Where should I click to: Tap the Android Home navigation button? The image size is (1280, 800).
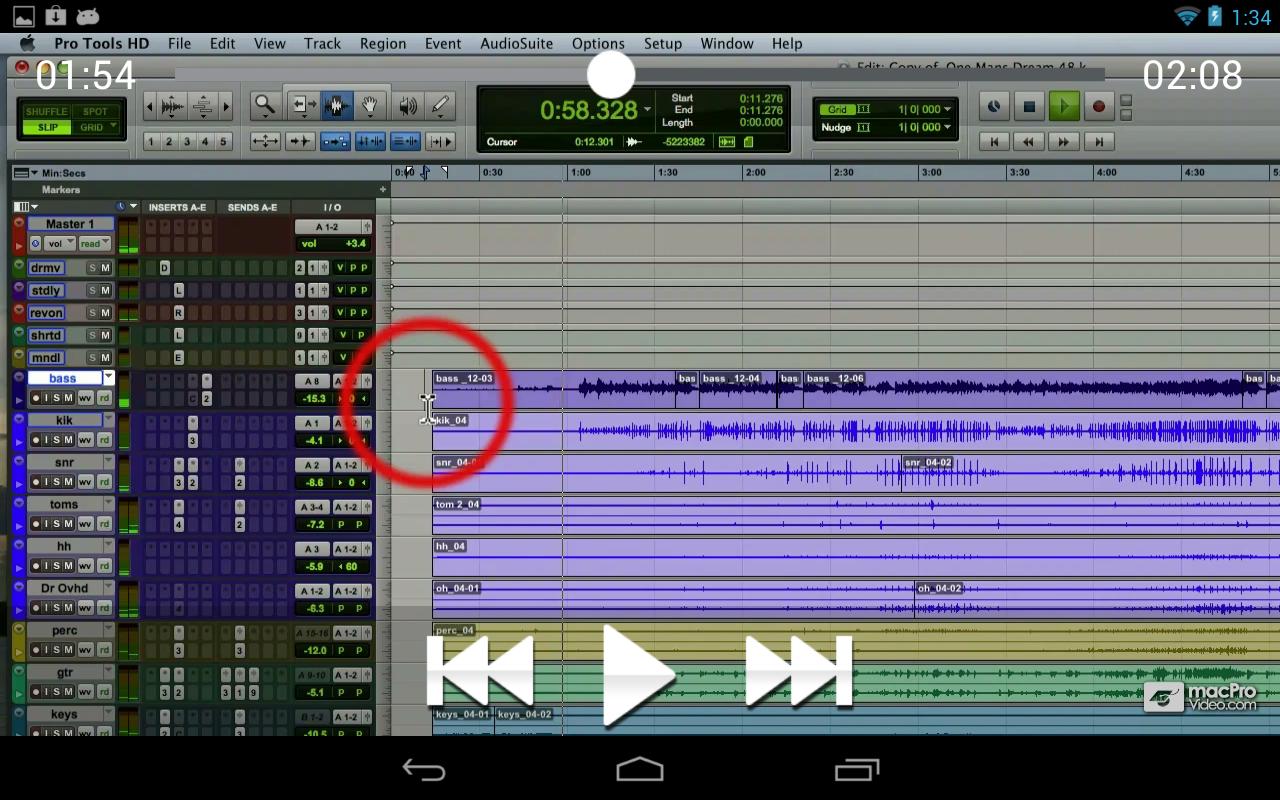click(x=640, y=769)
